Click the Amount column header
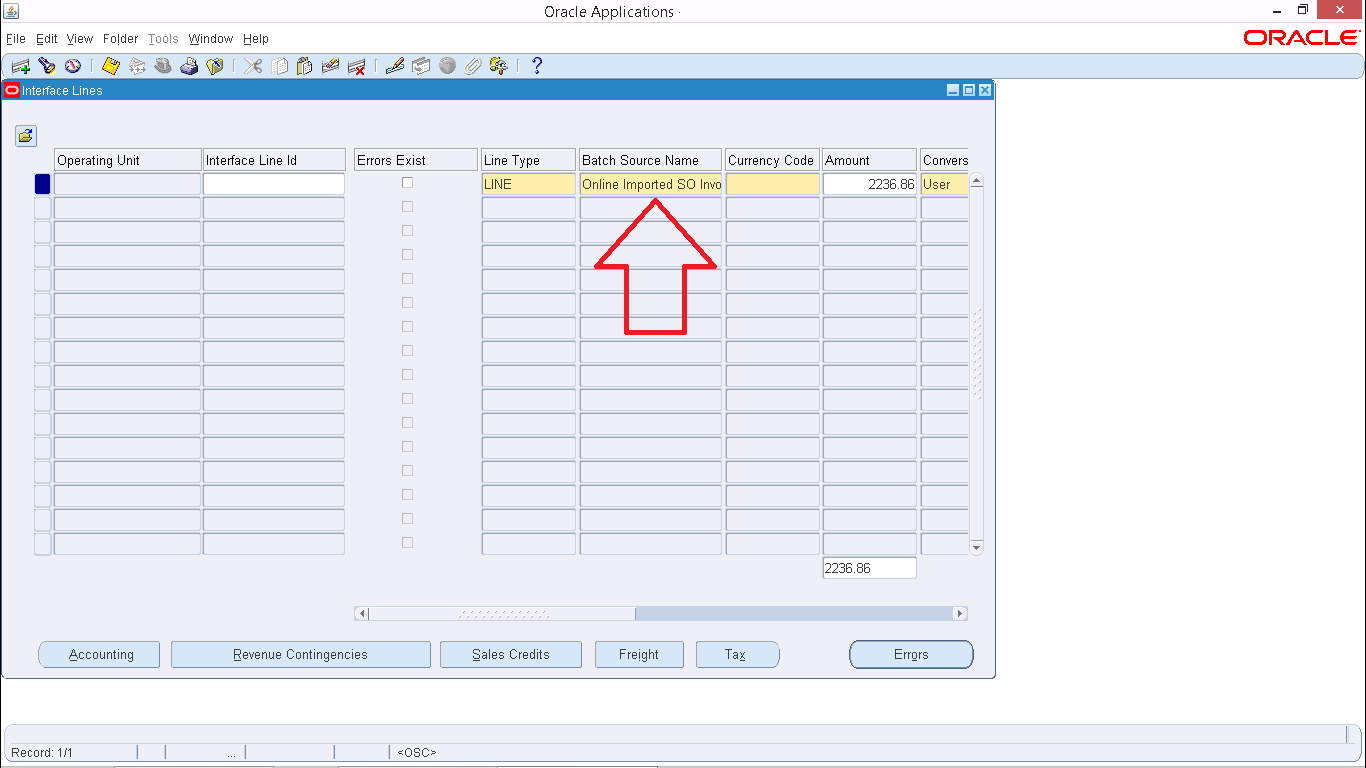 (x=870, y=160)
